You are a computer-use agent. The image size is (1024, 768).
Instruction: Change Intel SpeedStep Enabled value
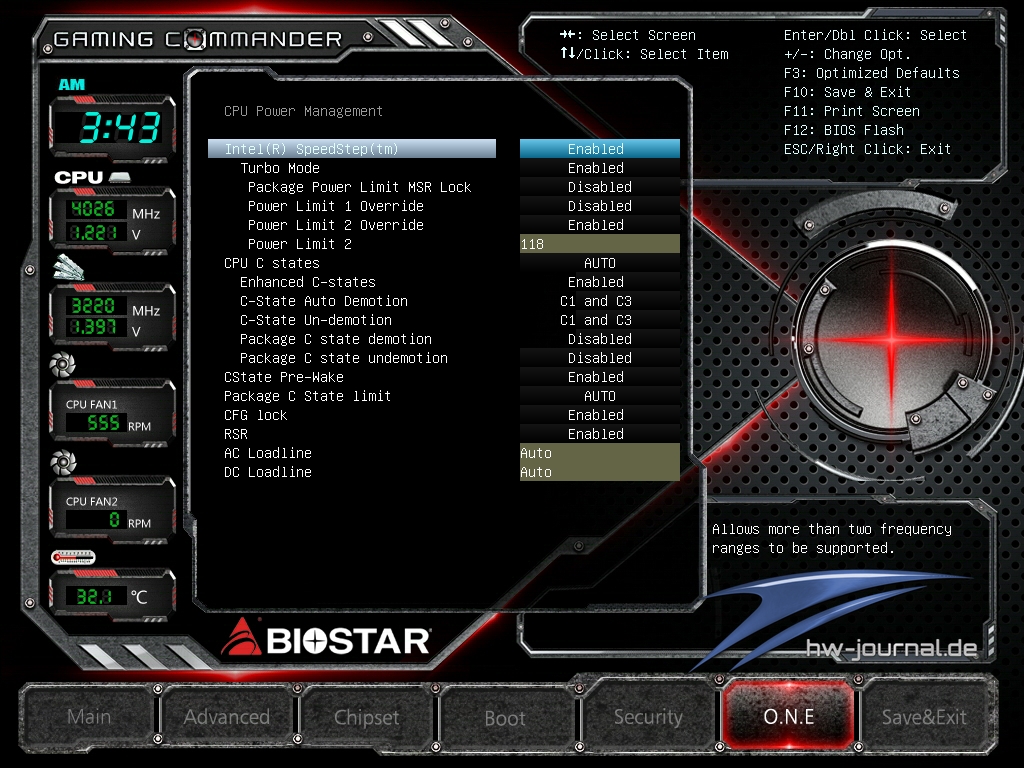pyautogui.click(x=600, y=149)
